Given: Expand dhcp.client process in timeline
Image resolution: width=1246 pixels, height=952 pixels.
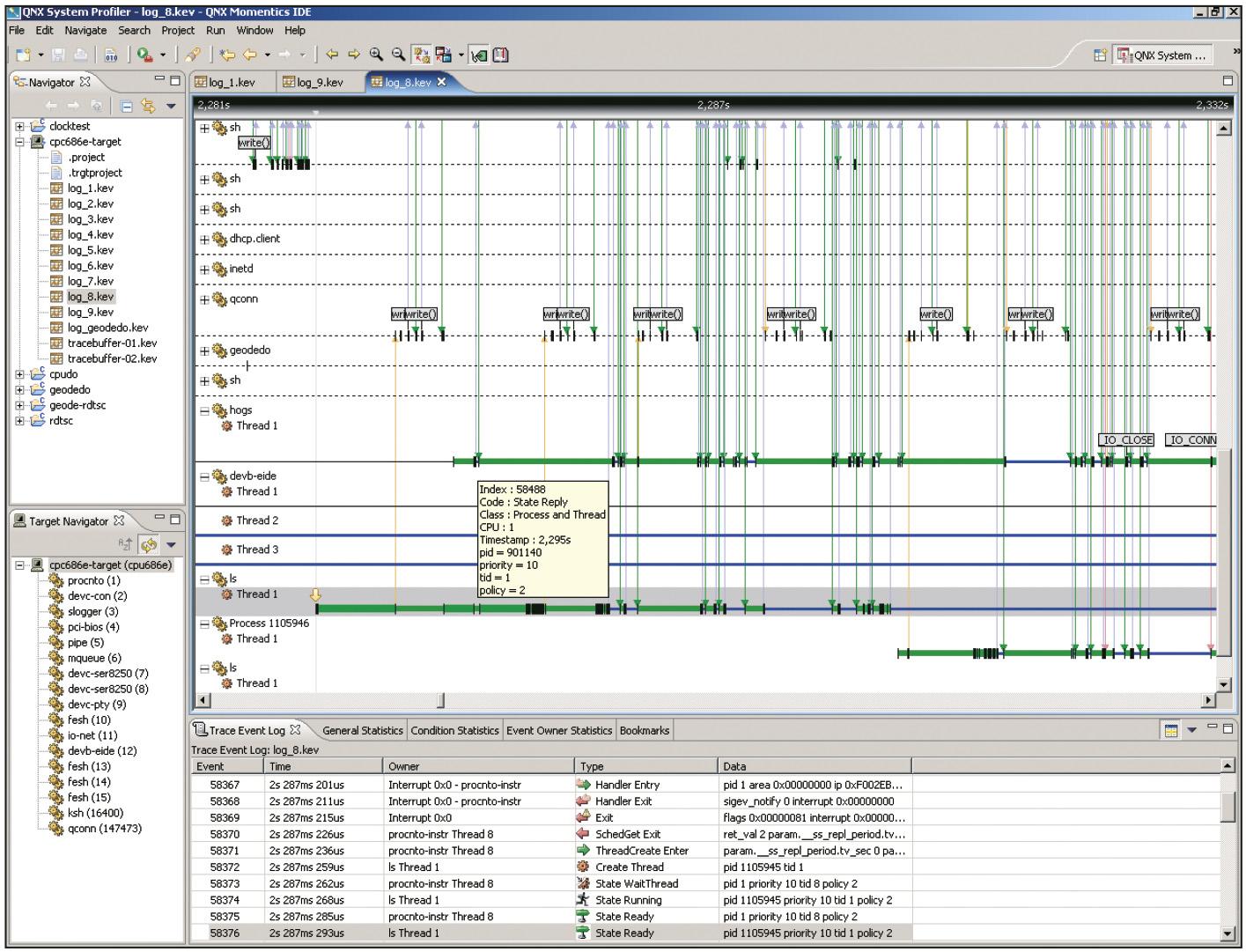Looking at the screenshot, I should pyautogui.click(x=204, y=240).
